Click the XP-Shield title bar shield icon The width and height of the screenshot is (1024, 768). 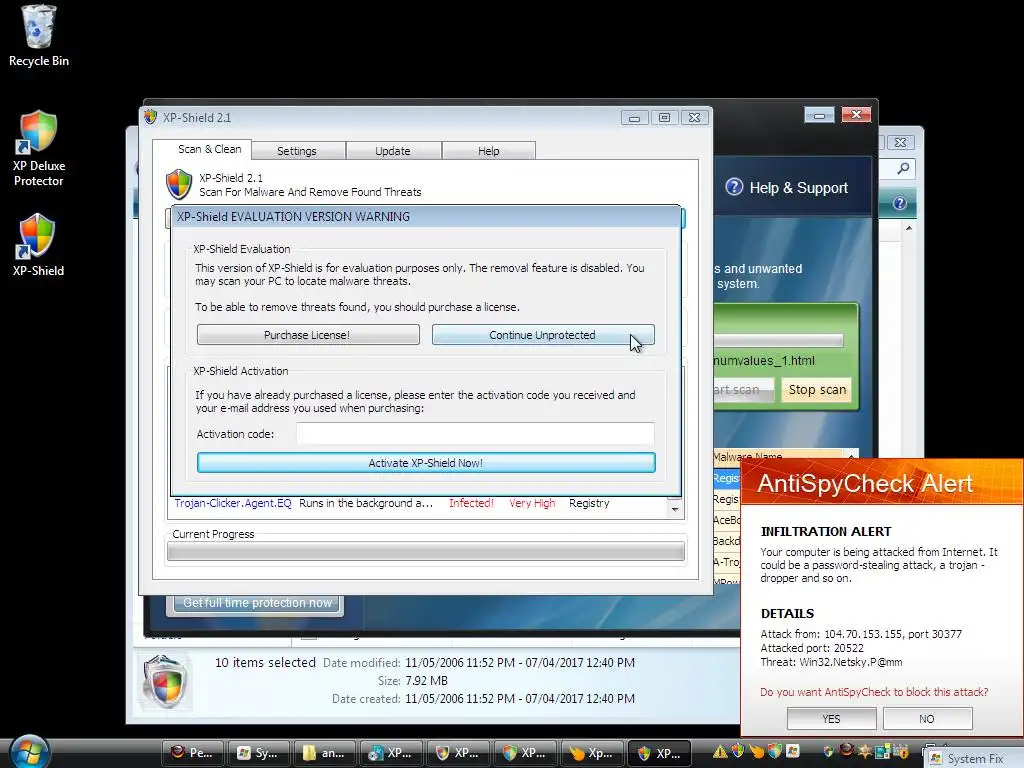[x=151, y=117]
